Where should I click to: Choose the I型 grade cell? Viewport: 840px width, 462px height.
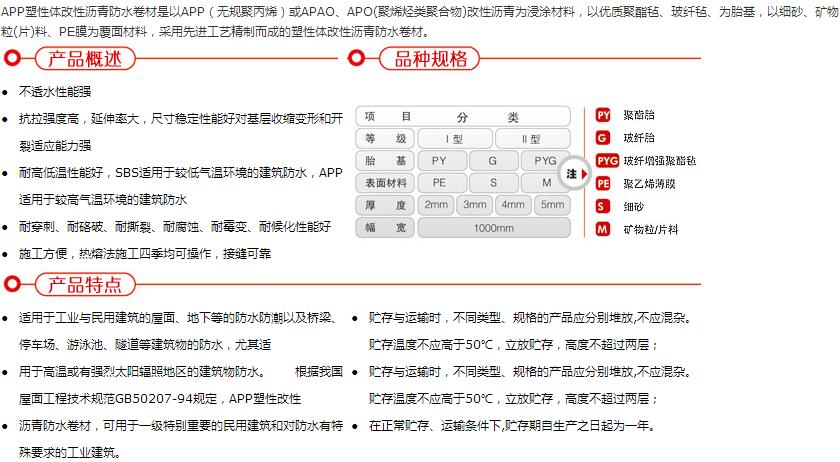(x=454, y=139)
